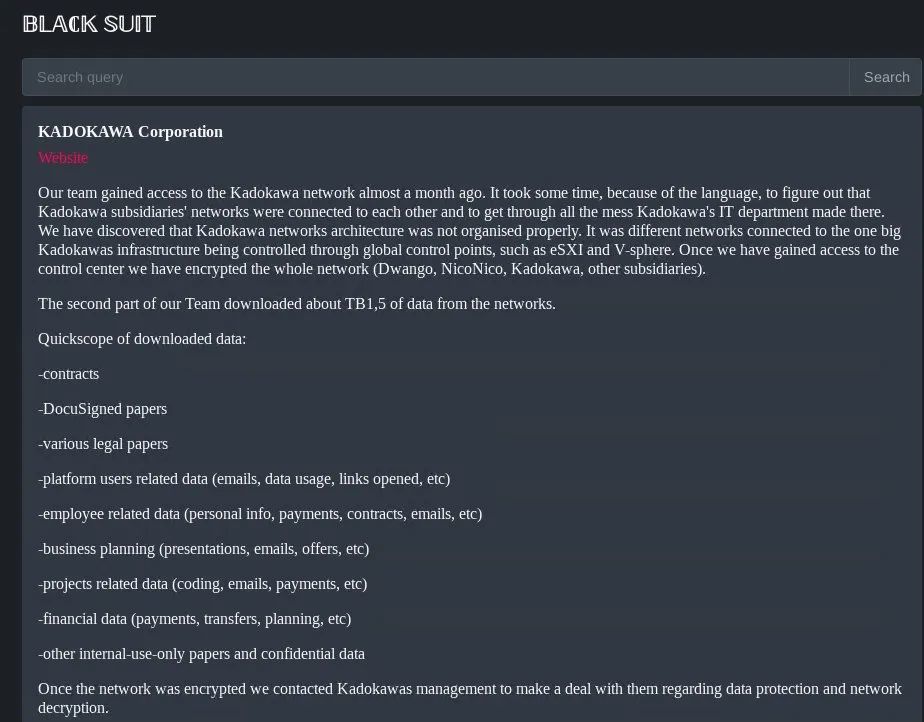Click the "-platform users related data" line

[x=244, y=479]
